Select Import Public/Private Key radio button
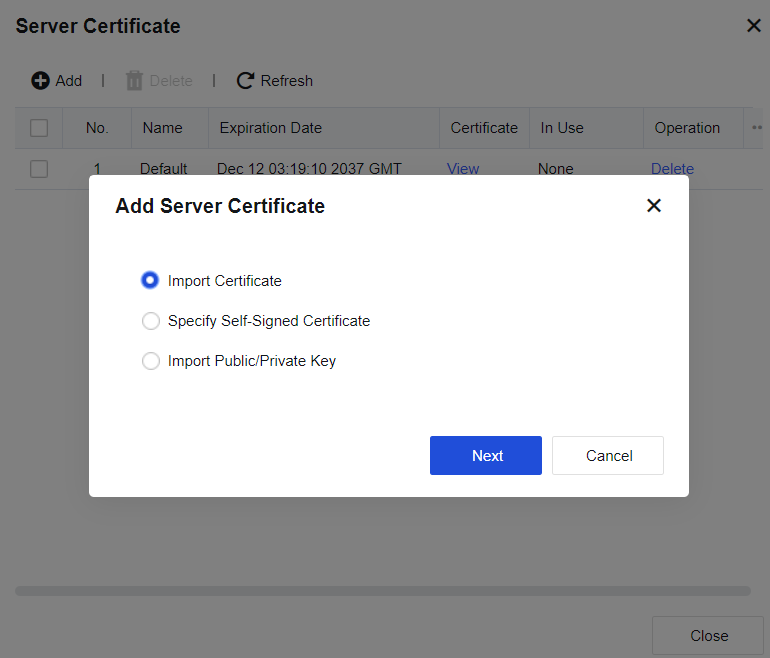 [151, 361]
